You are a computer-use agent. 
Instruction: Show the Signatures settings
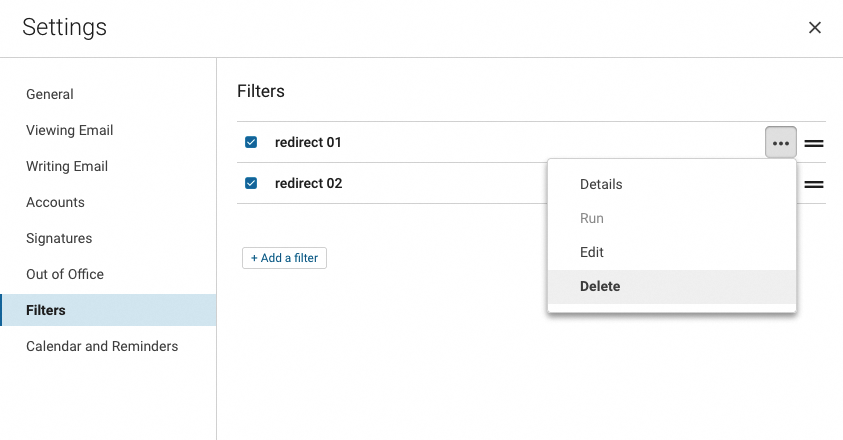tap(59, 239)
